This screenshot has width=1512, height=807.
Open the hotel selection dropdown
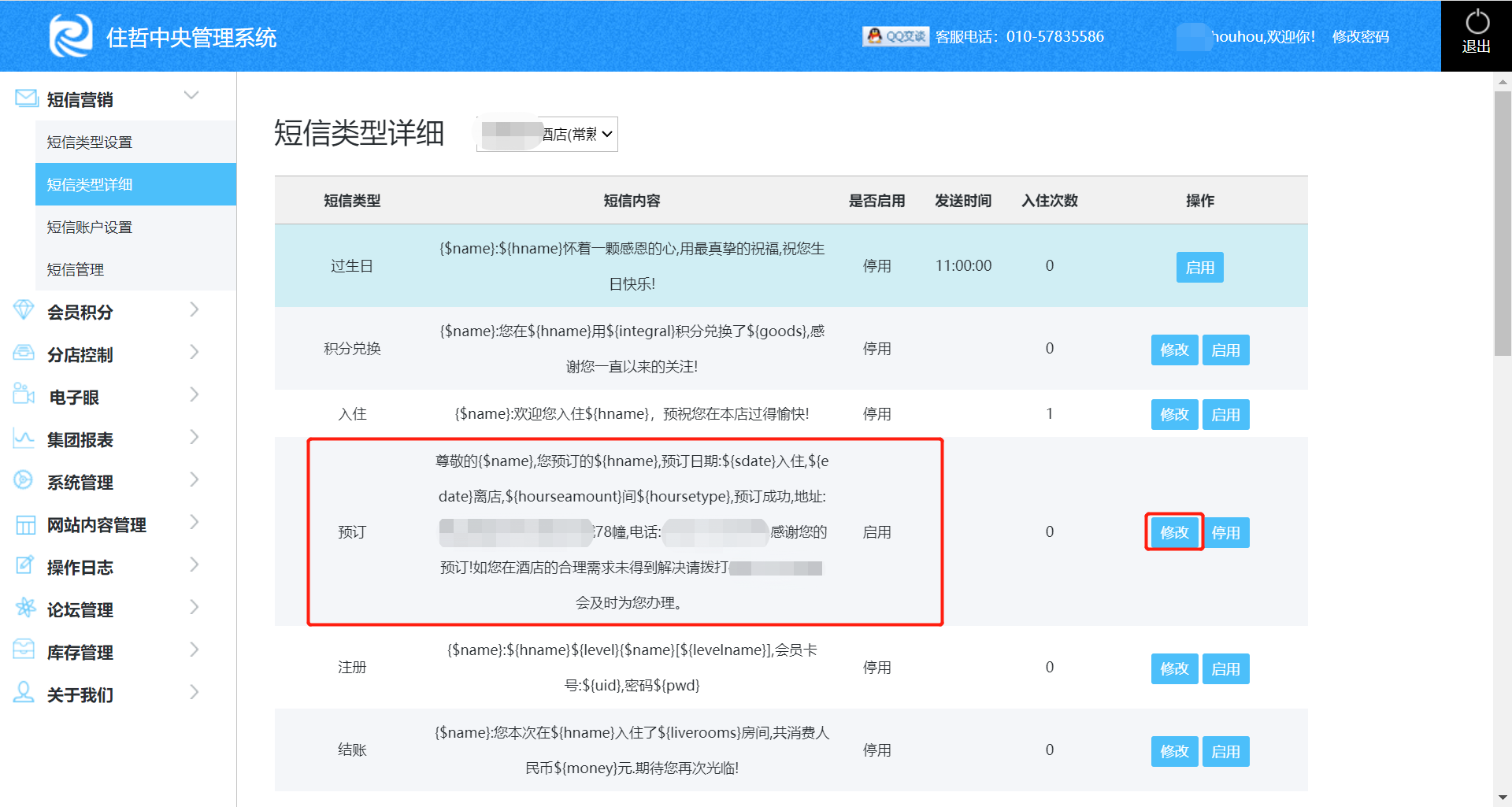(x=547, y=134)
